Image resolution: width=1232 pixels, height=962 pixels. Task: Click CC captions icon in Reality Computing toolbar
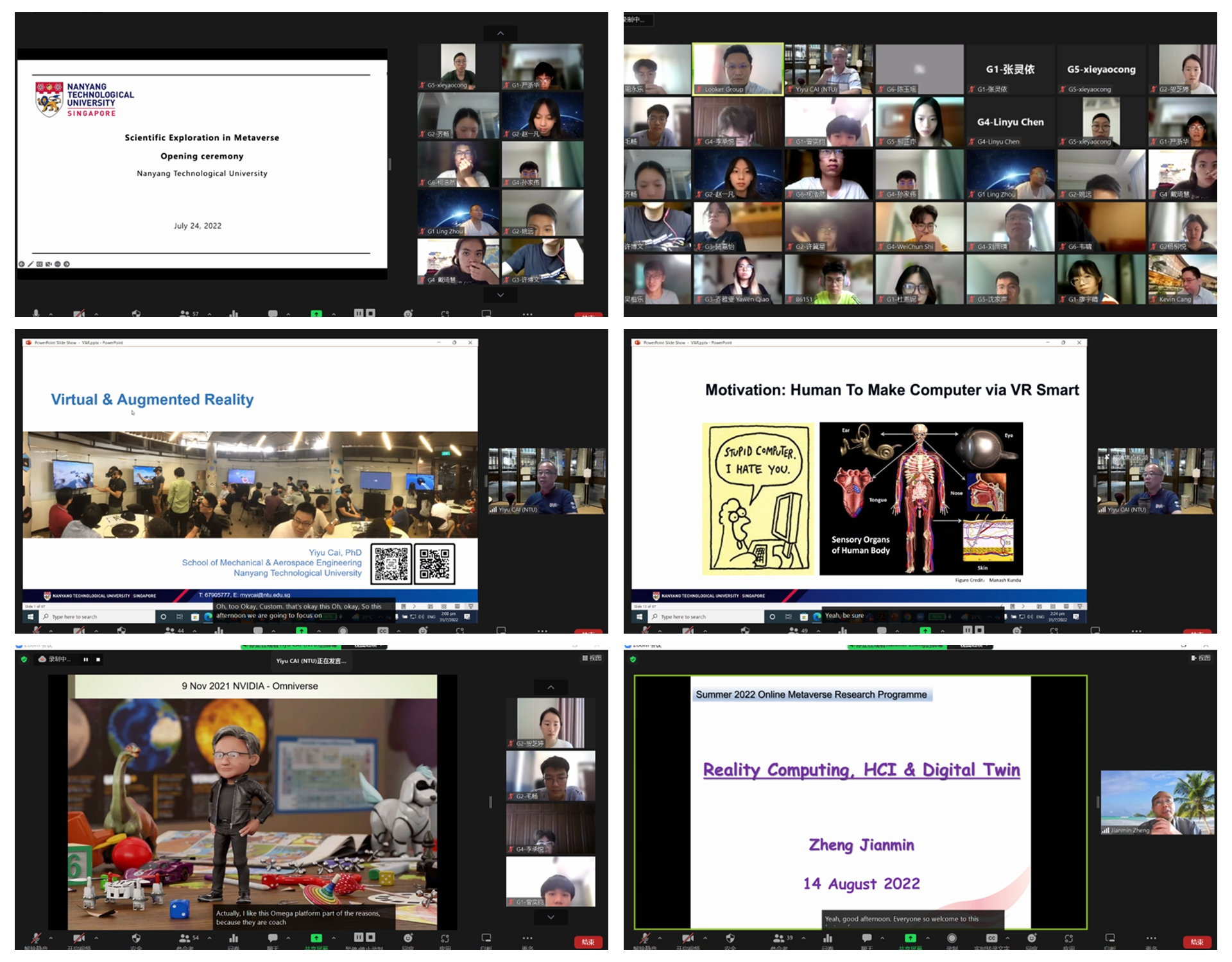coord(991,938)
